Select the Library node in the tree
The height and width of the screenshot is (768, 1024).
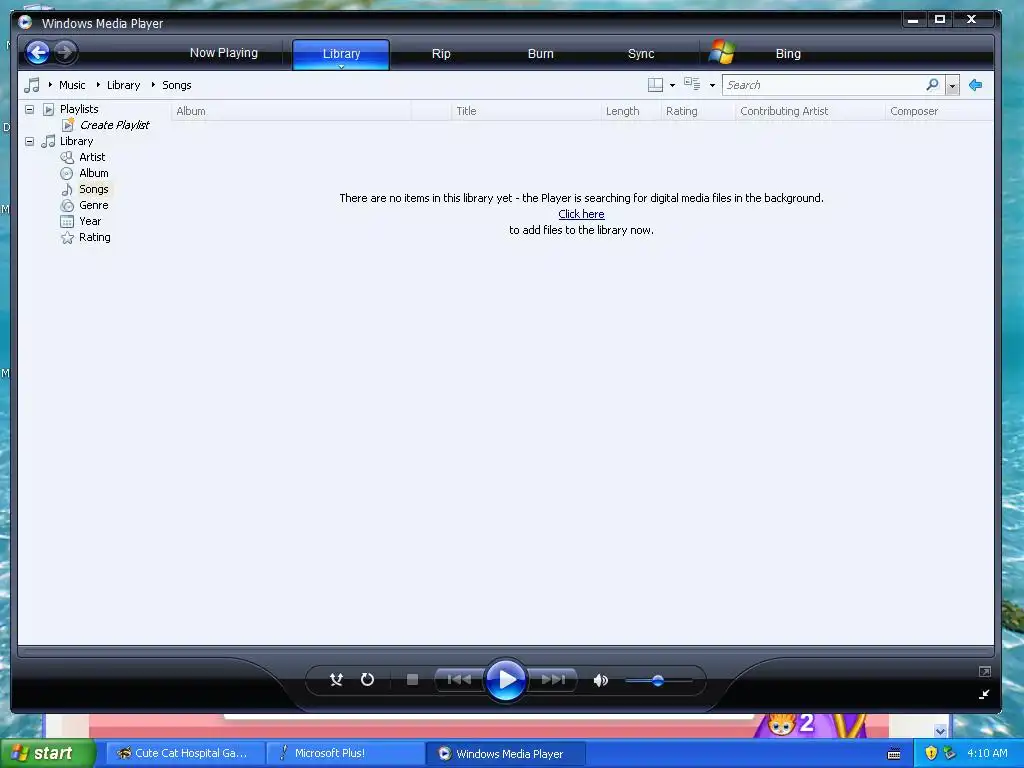tap(76, 141)
